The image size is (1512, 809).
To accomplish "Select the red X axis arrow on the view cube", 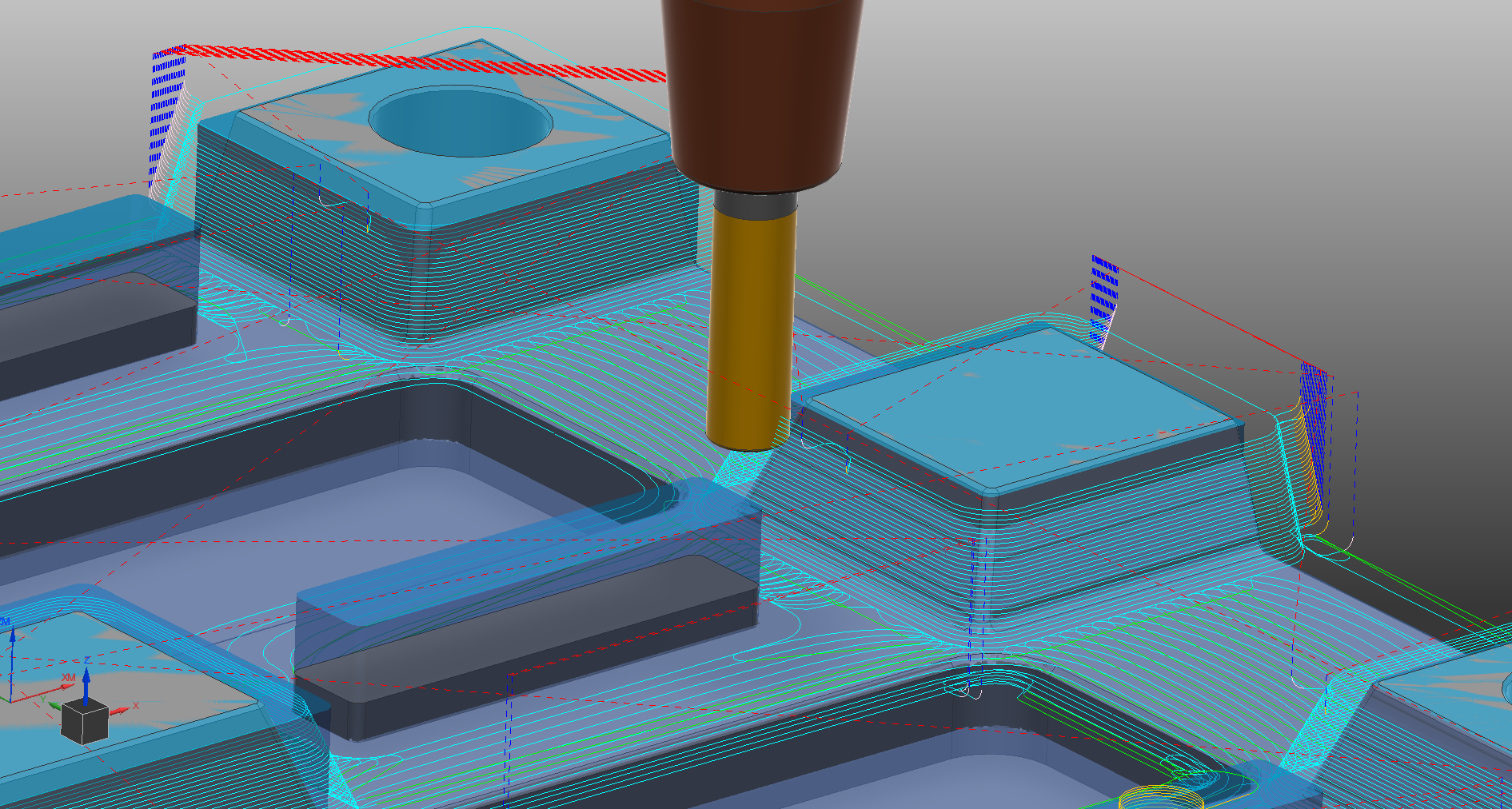I will click(120, 709).
